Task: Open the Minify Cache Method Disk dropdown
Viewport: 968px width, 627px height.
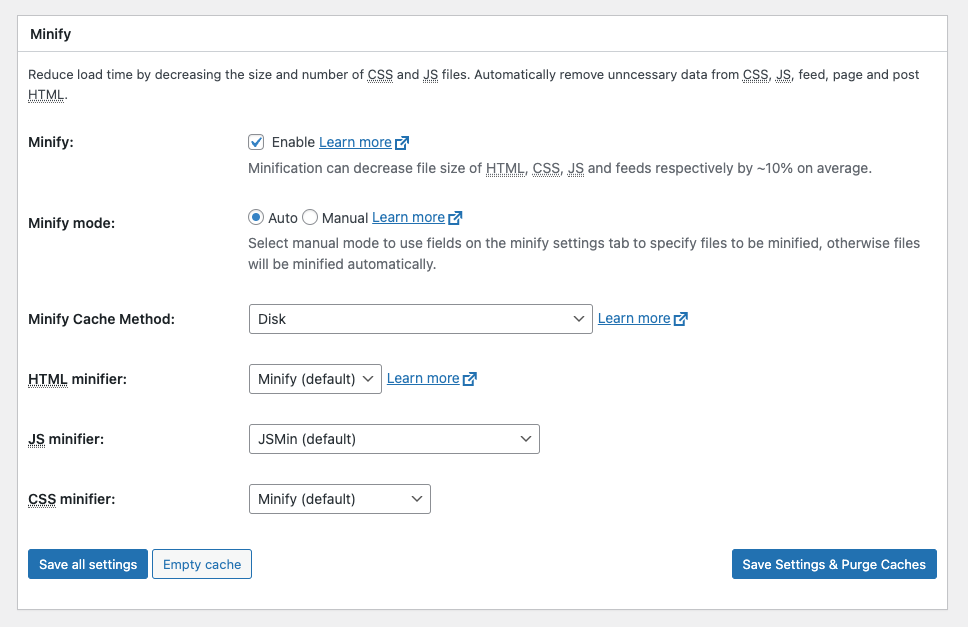Action: click(x=420, y=319)
